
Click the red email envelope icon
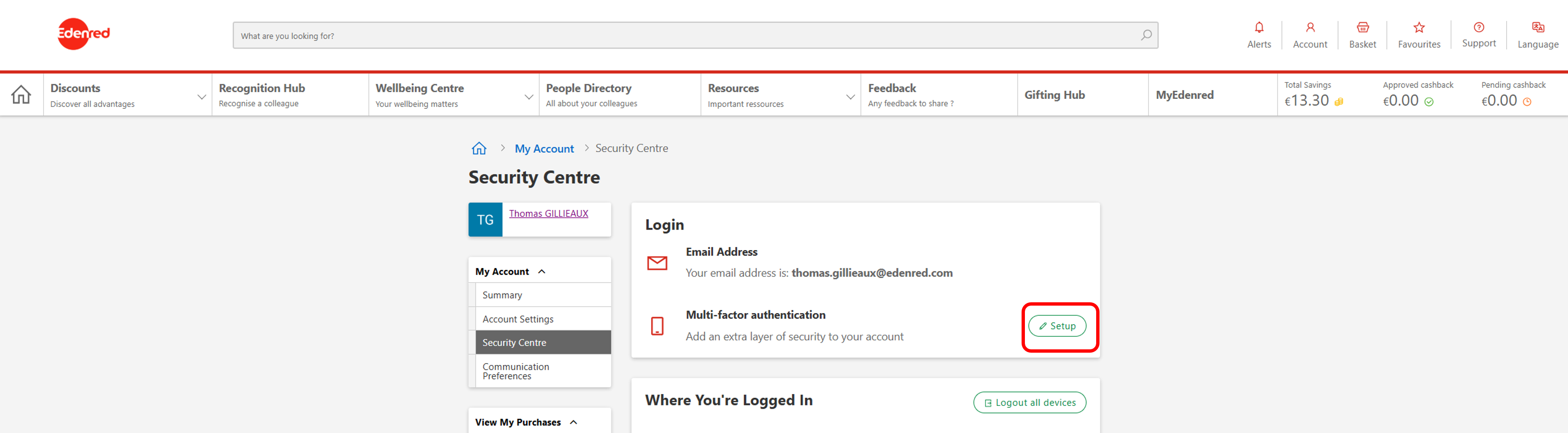coord(657,262)
